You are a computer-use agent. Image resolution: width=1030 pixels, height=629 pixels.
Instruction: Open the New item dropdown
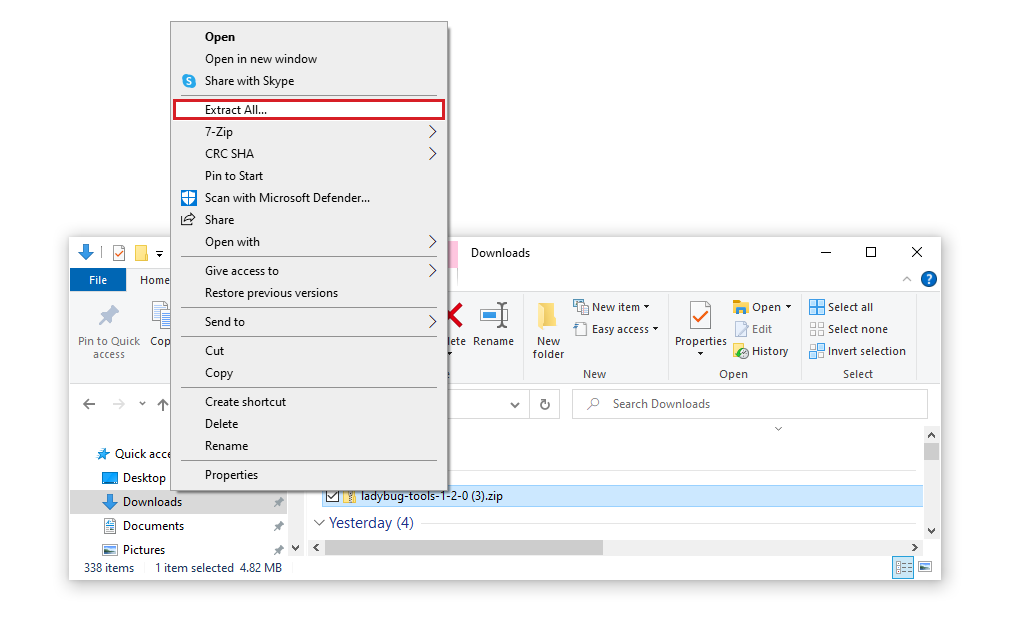pyautogui.click(x=613, y=306)
